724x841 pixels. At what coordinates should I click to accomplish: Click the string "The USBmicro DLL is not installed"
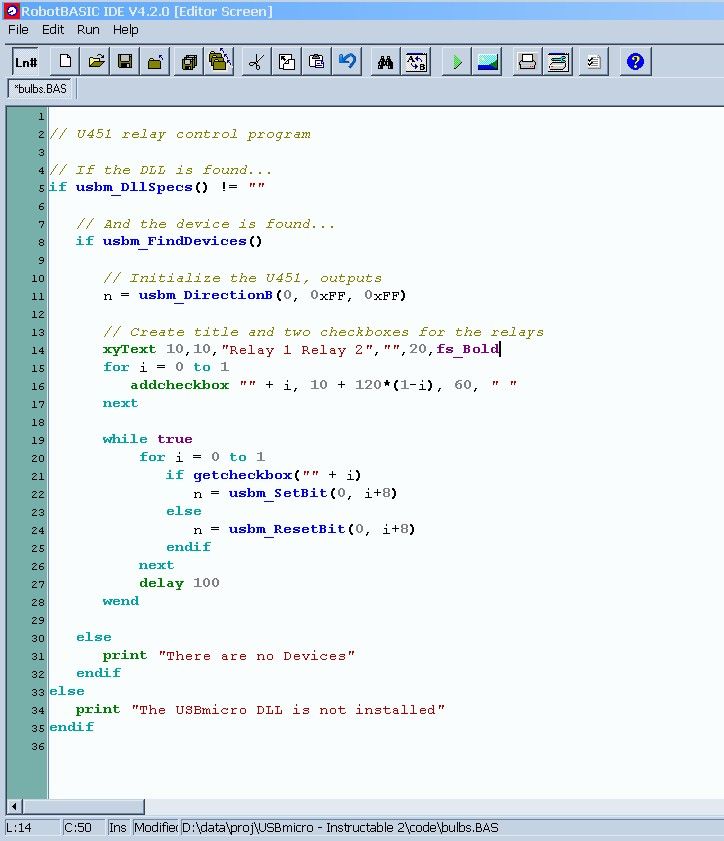tap(288, 710)
